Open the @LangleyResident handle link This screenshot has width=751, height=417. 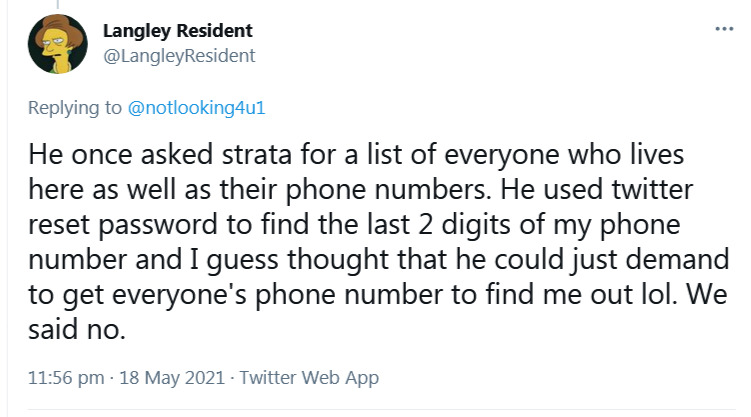click(179, 56)
